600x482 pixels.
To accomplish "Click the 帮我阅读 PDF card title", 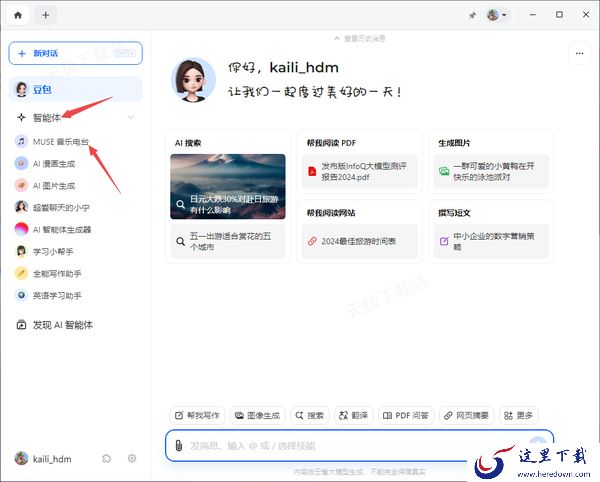I will pos(331,143).
